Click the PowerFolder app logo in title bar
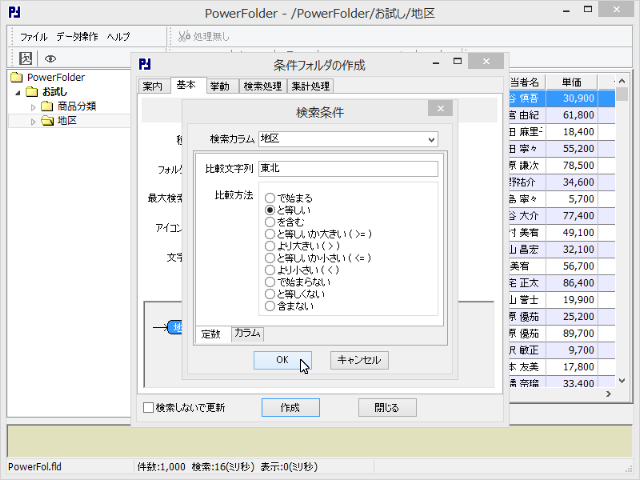 (x=15, y=12)
